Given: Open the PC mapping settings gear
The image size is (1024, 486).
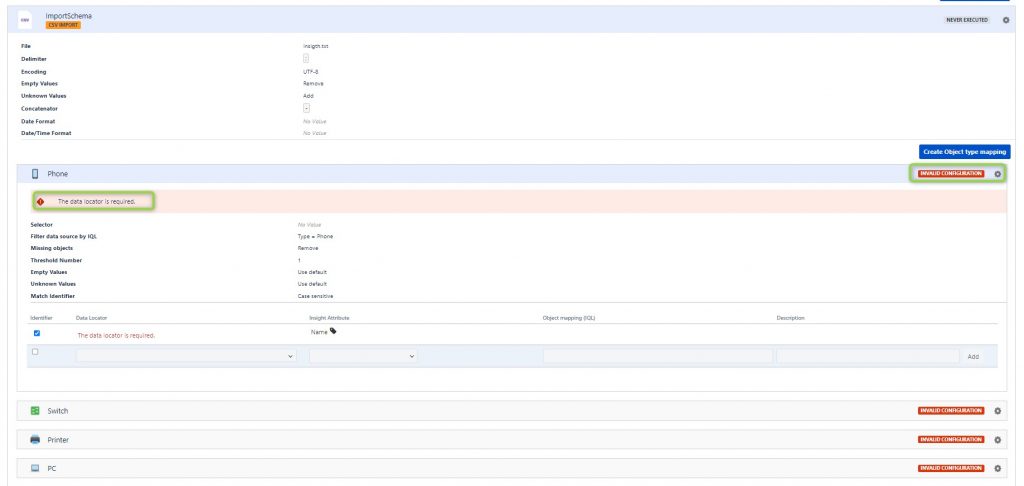Looking at the screenshot, I should click(x=997, y=468).
